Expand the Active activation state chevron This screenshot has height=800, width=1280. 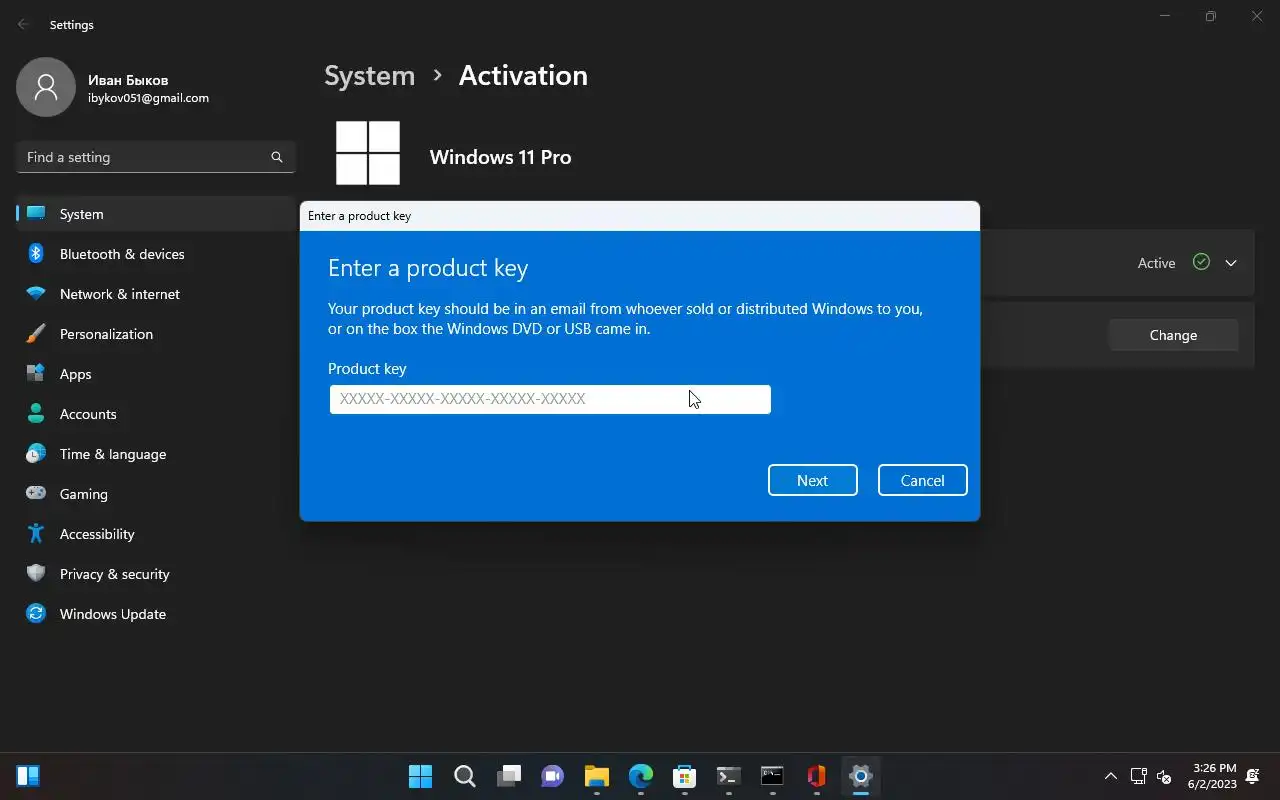[1231, 263]
